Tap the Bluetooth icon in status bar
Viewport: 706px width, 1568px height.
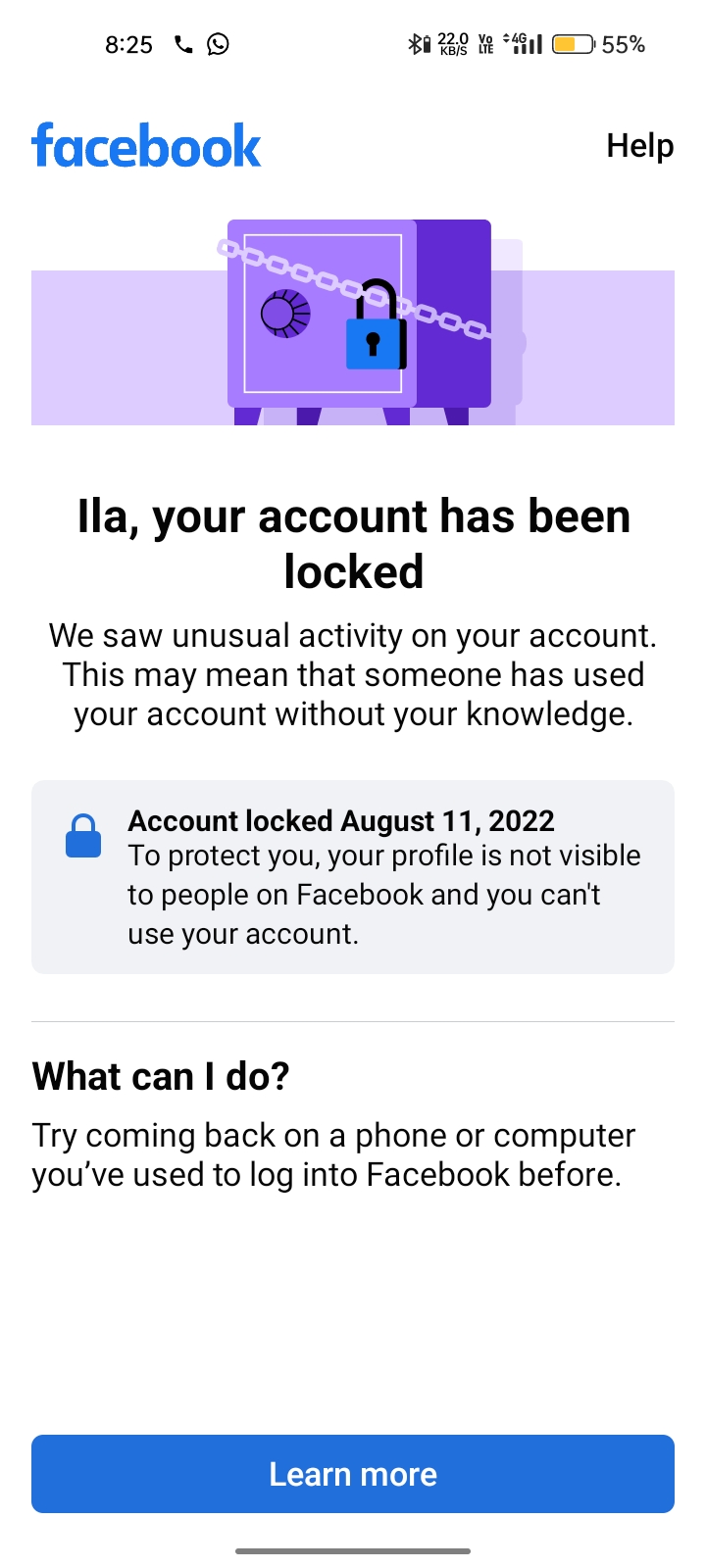(x=416, y=43)
